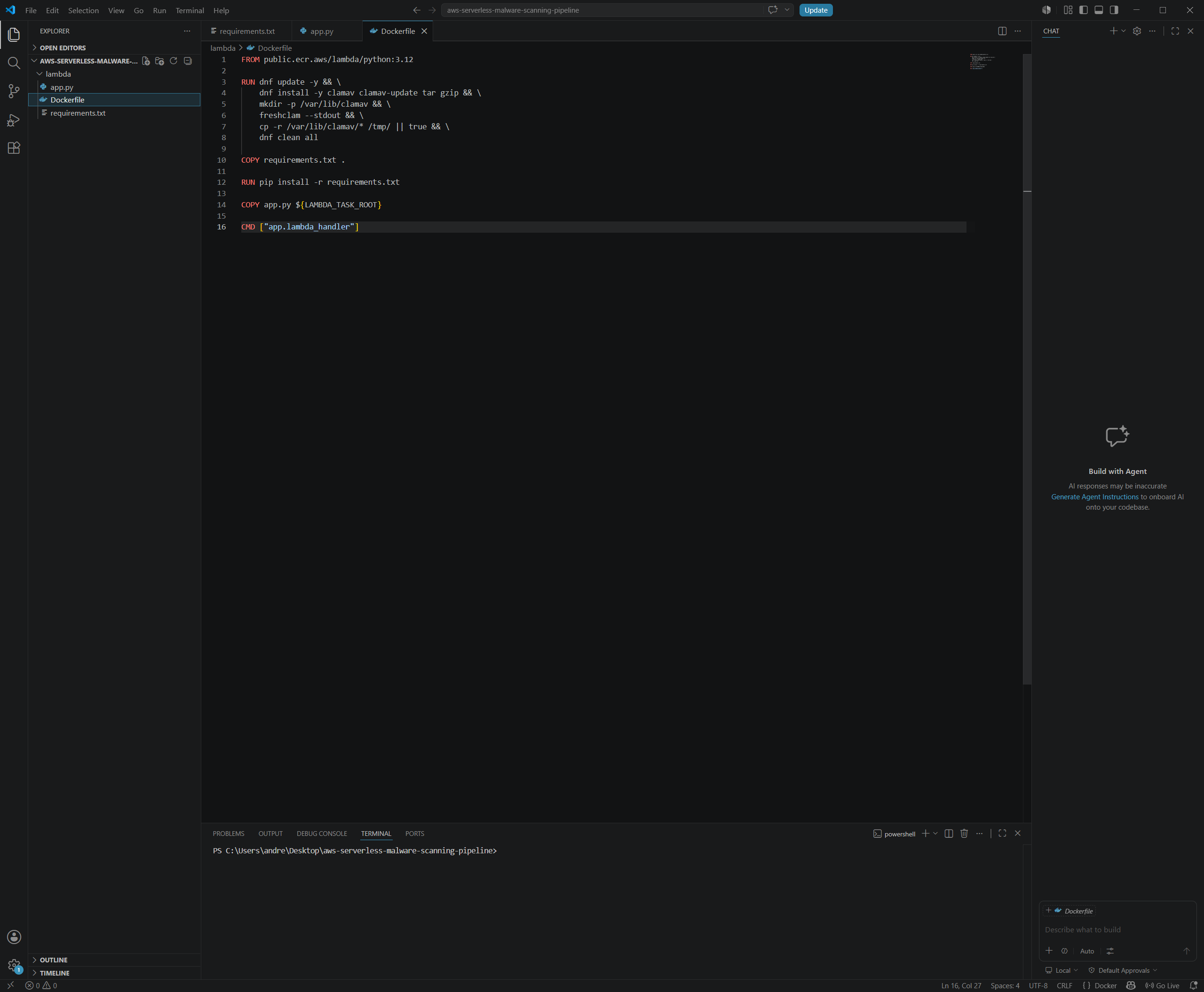This screenshot has height=992, width=1204.
Task: Close the Dockerfile editor tab
Action: tap(424, 31)
